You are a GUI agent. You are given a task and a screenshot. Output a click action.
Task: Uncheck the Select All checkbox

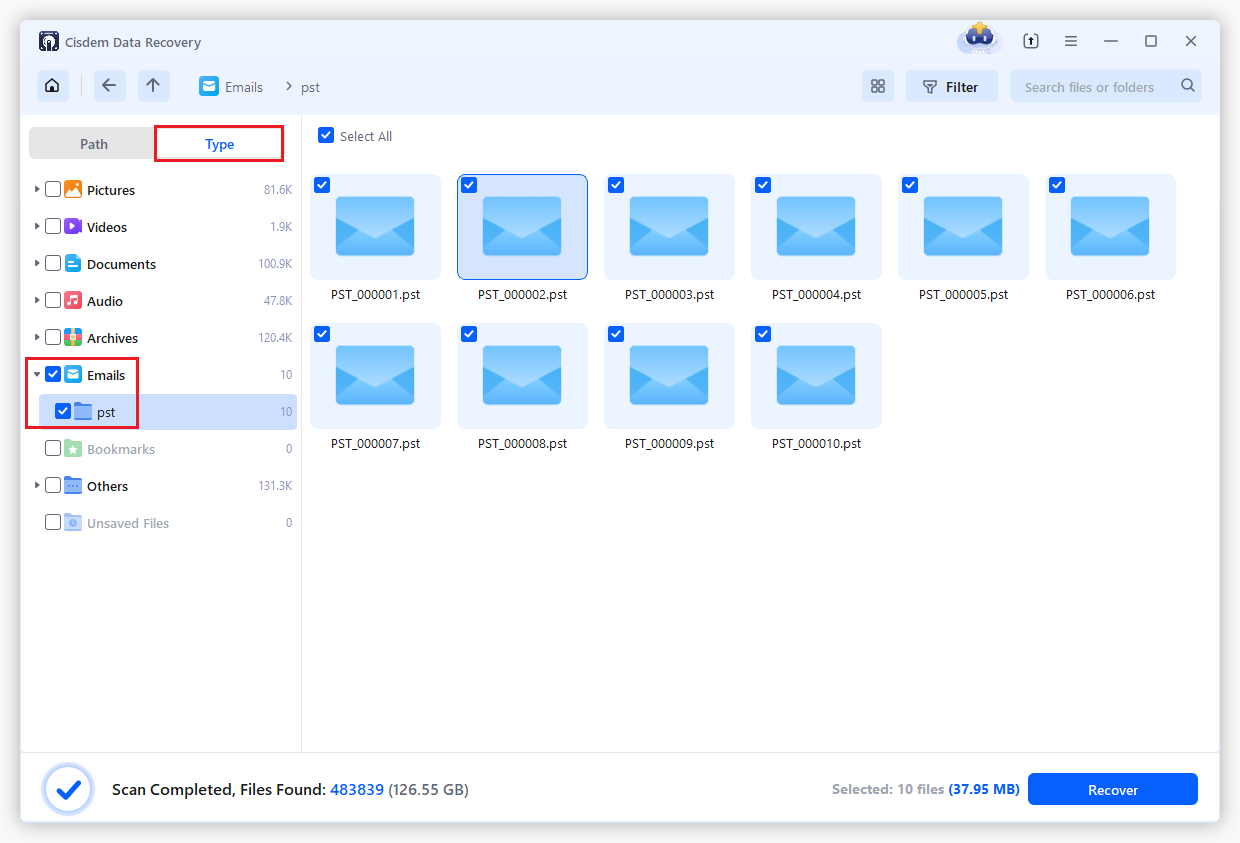325,135
